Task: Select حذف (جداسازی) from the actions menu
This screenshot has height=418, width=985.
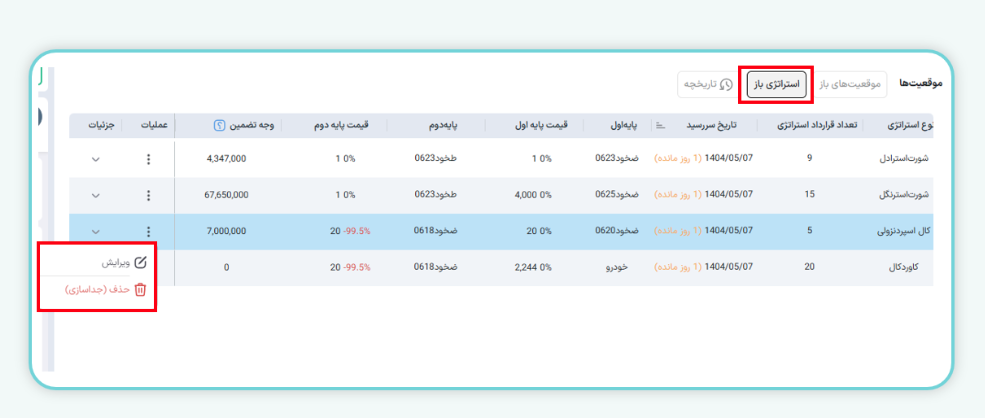Action: click(x=98, y=290)
